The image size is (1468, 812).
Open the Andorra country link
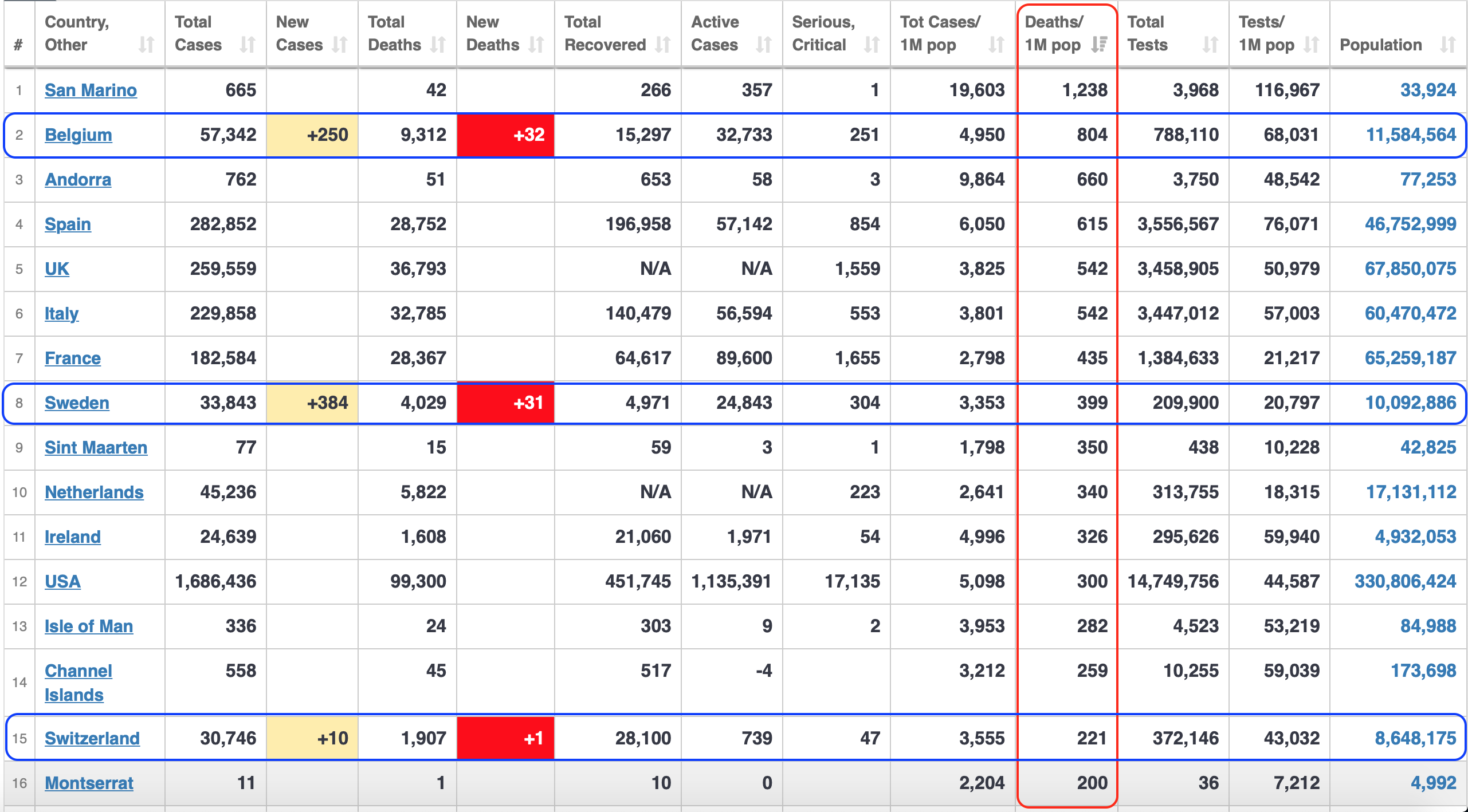78,179
